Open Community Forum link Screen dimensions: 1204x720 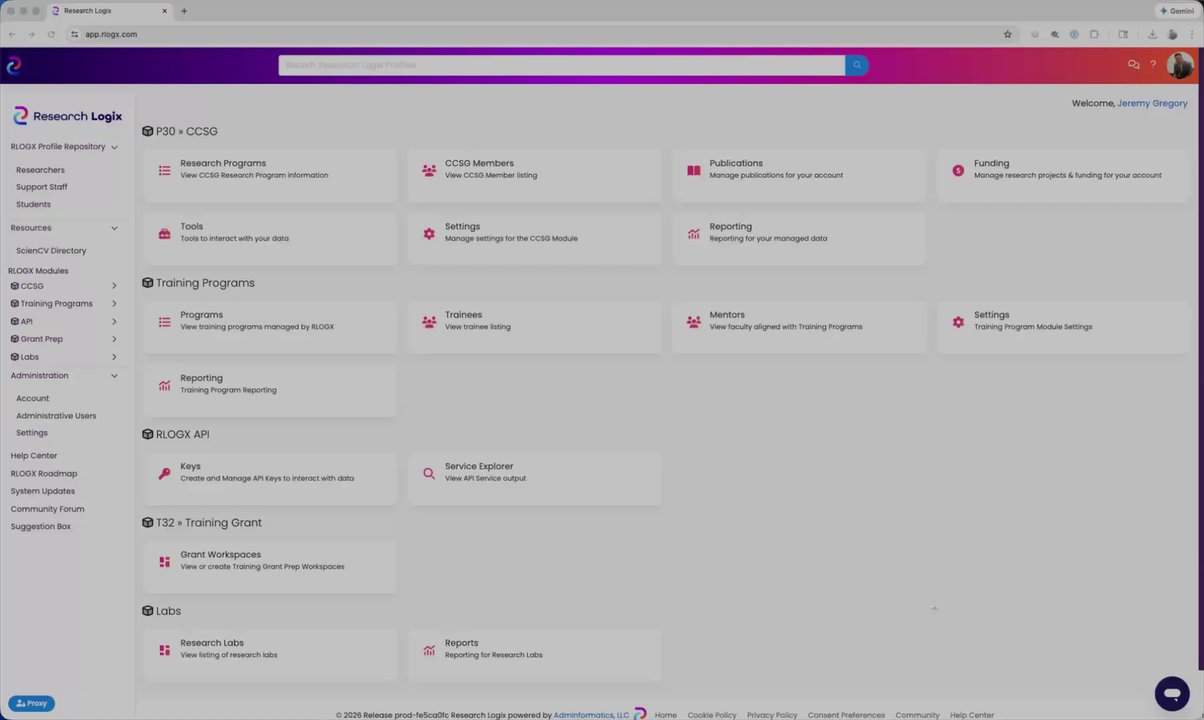click(x=47, y=509)
